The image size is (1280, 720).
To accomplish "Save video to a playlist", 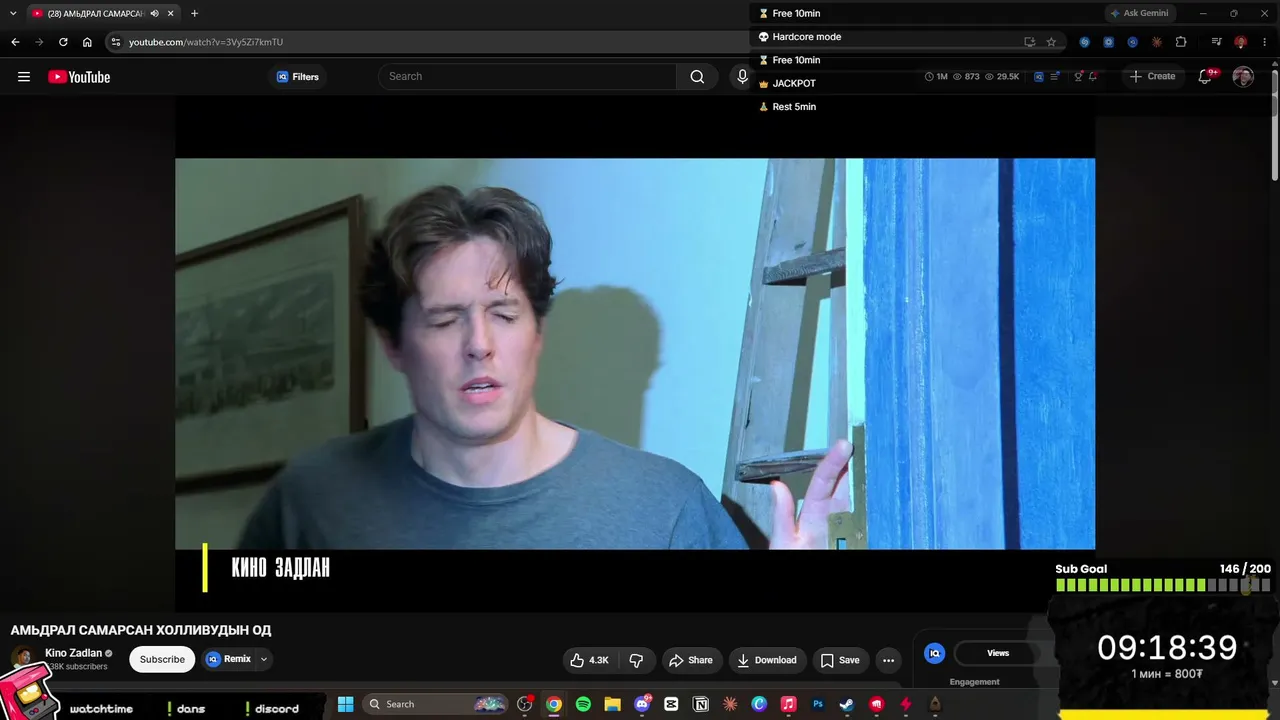I will pyautogui.click(x=840, y=660).
